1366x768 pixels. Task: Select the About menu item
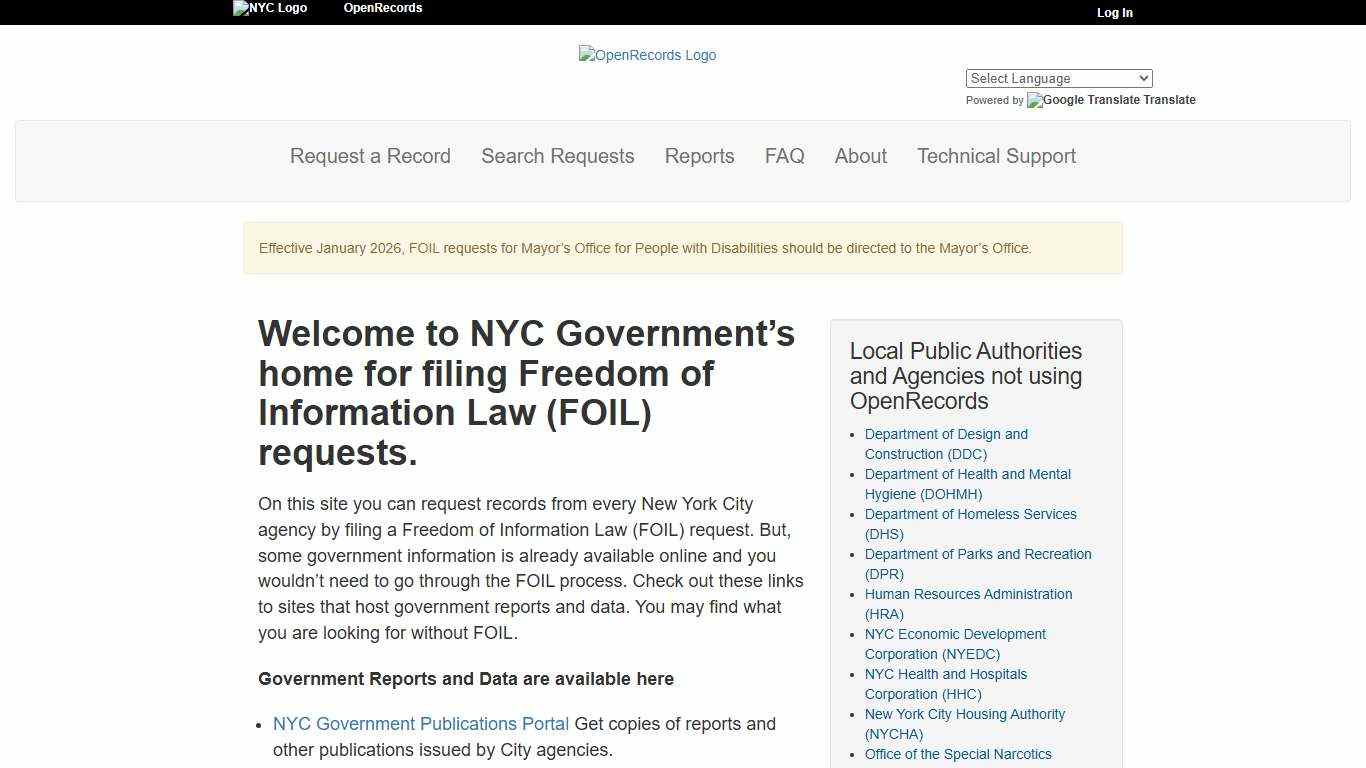coord(860,156)
